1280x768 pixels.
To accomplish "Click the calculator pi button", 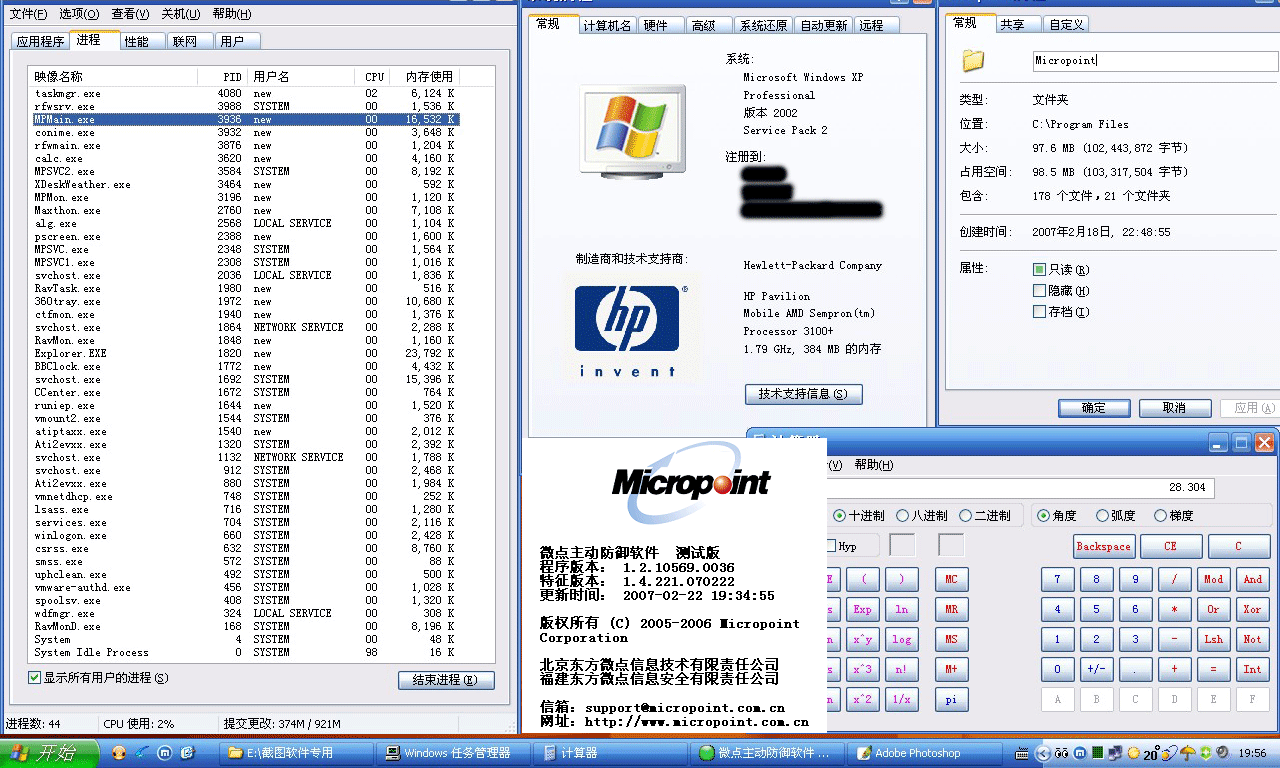I will pyautogui.click(x=951, y=699).
